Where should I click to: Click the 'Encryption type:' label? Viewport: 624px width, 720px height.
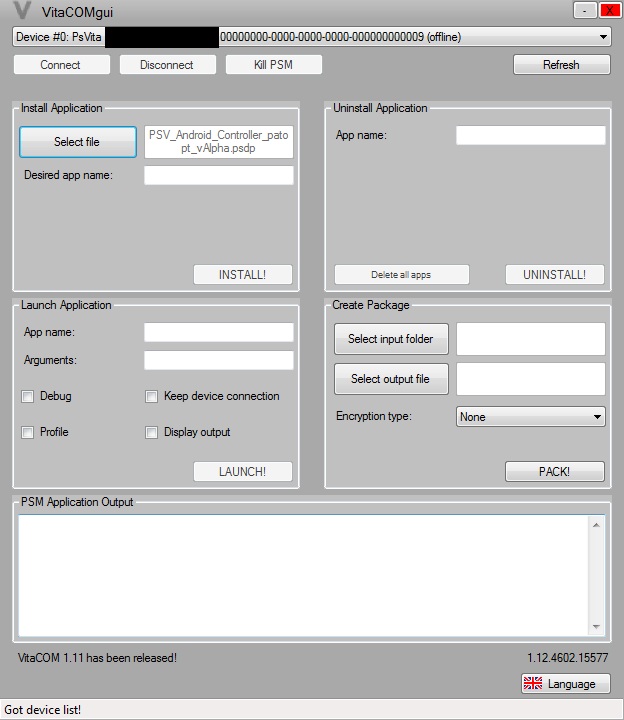click(374, 416)
